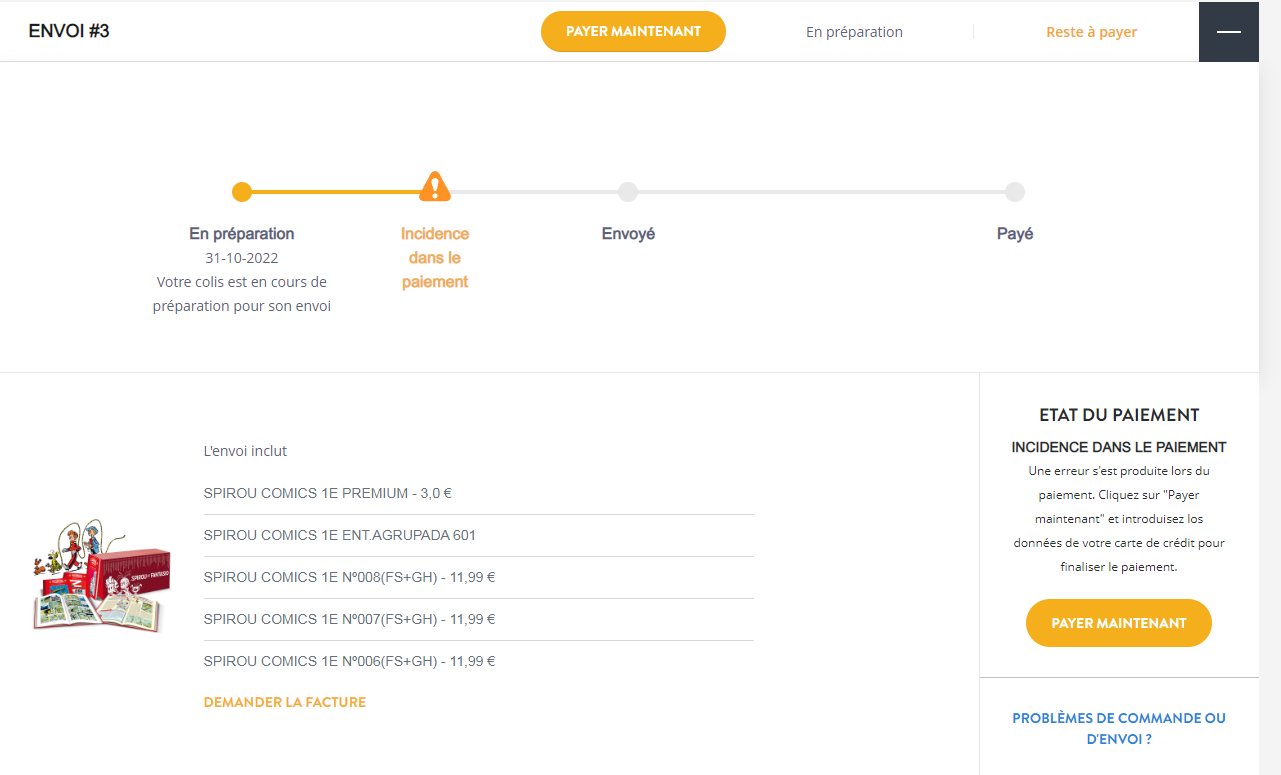
Task: Click the 'En préparation' orange step dot
Action: (x=241, y=192)
